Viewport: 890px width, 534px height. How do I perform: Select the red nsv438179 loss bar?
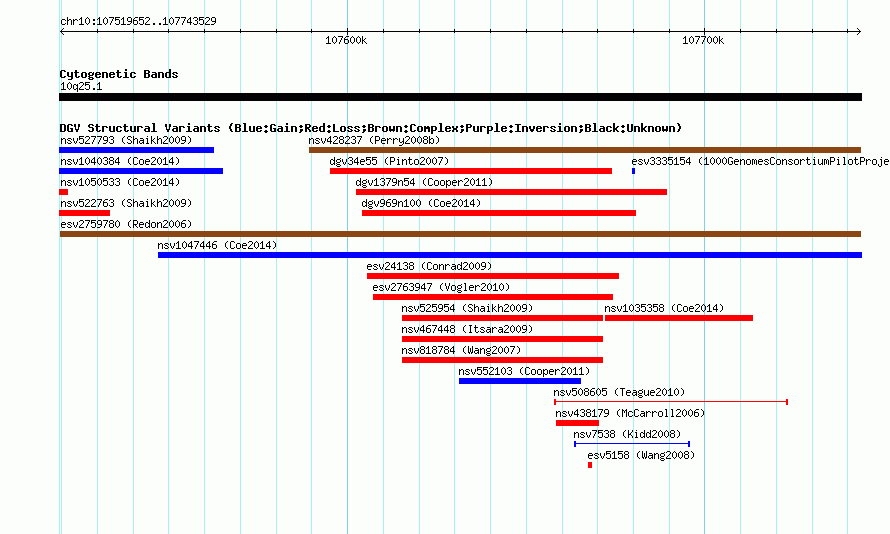pyautogui.click(x=577, y=423)
